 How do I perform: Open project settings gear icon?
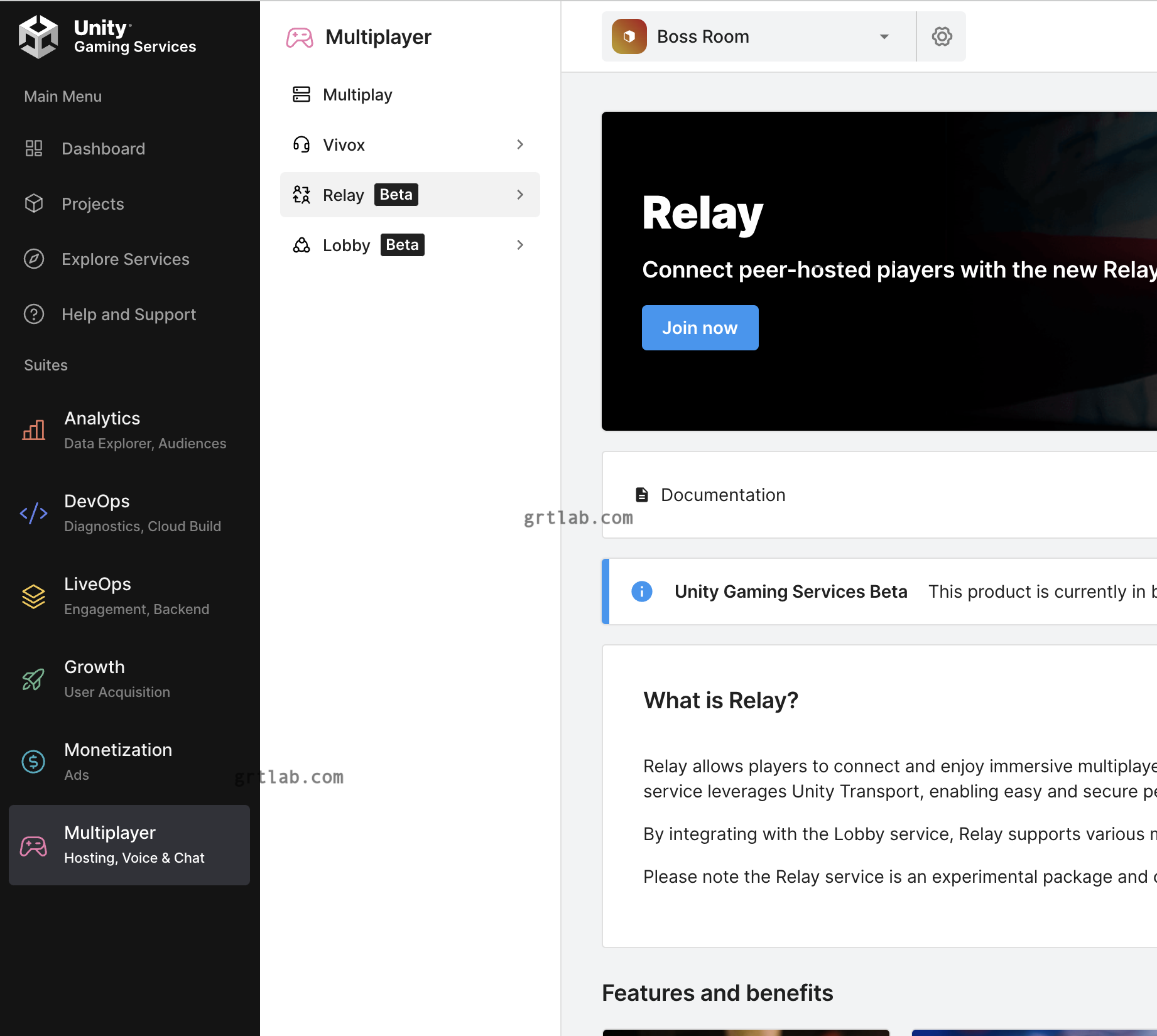pyautogui.click(x=942, y=36)
